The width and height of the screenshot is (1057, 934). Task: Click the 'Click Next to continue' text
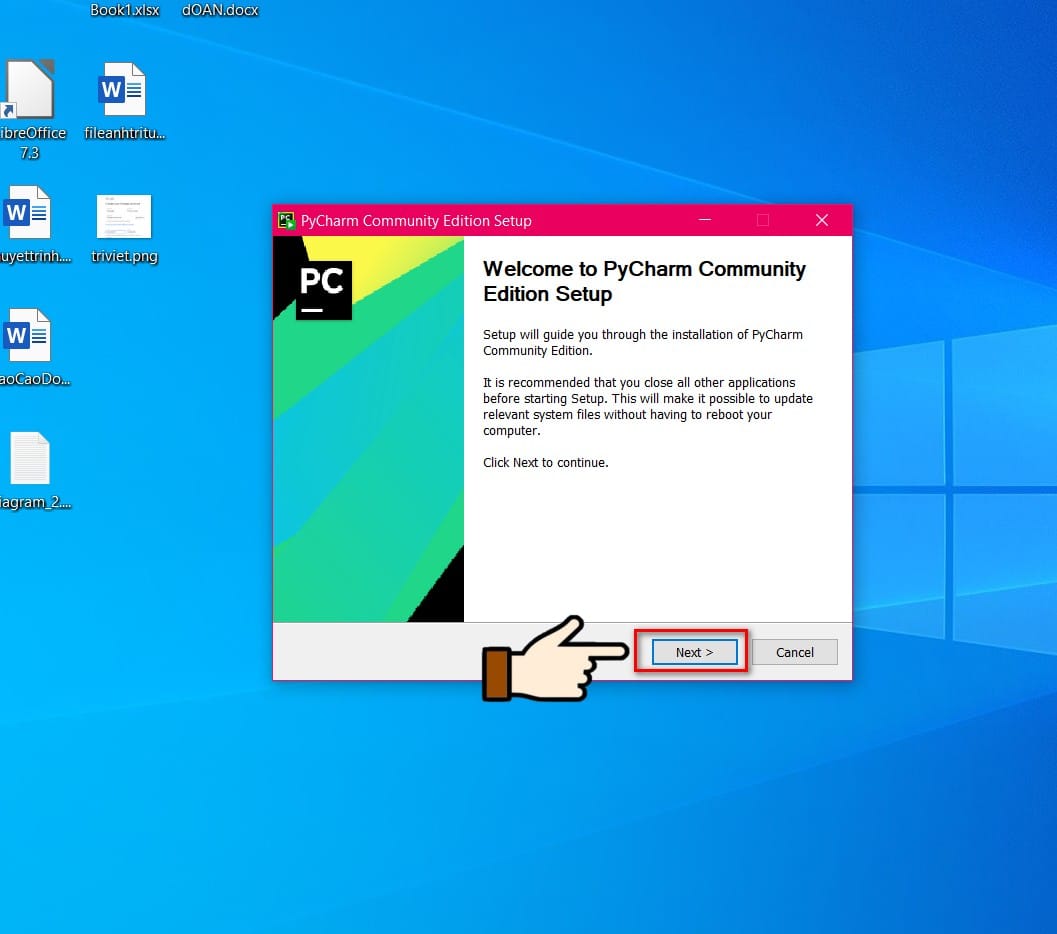coord(545,462)
